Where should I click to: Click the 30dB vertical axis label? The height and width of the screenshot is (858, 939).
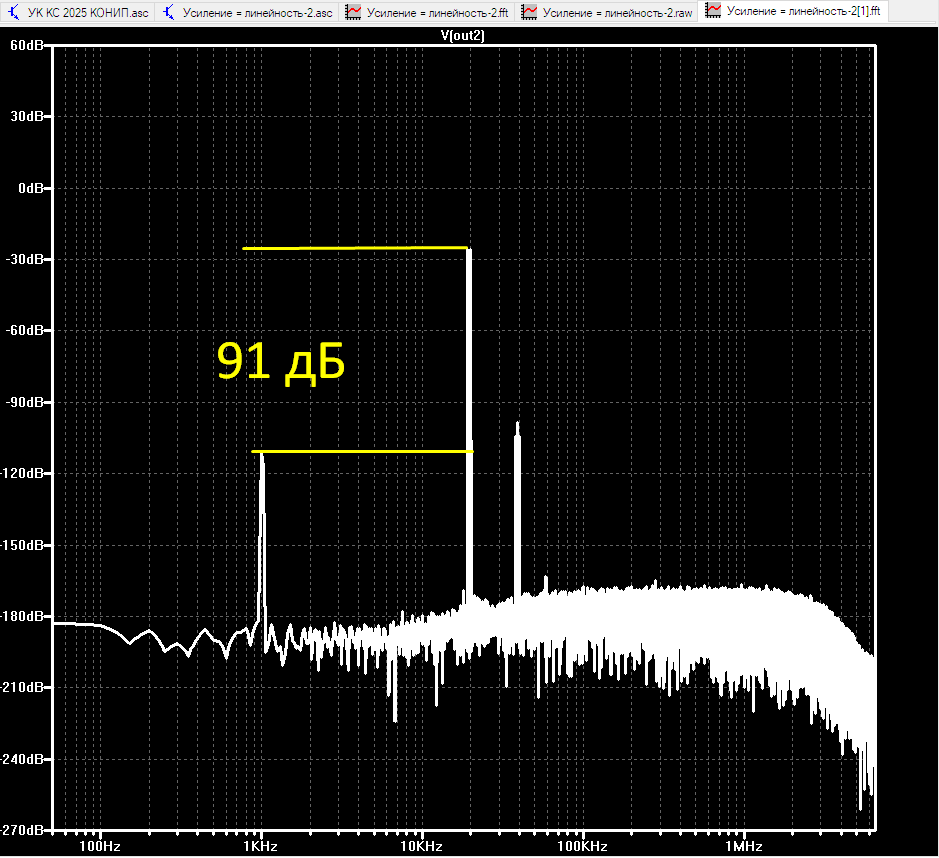point(26,116)
